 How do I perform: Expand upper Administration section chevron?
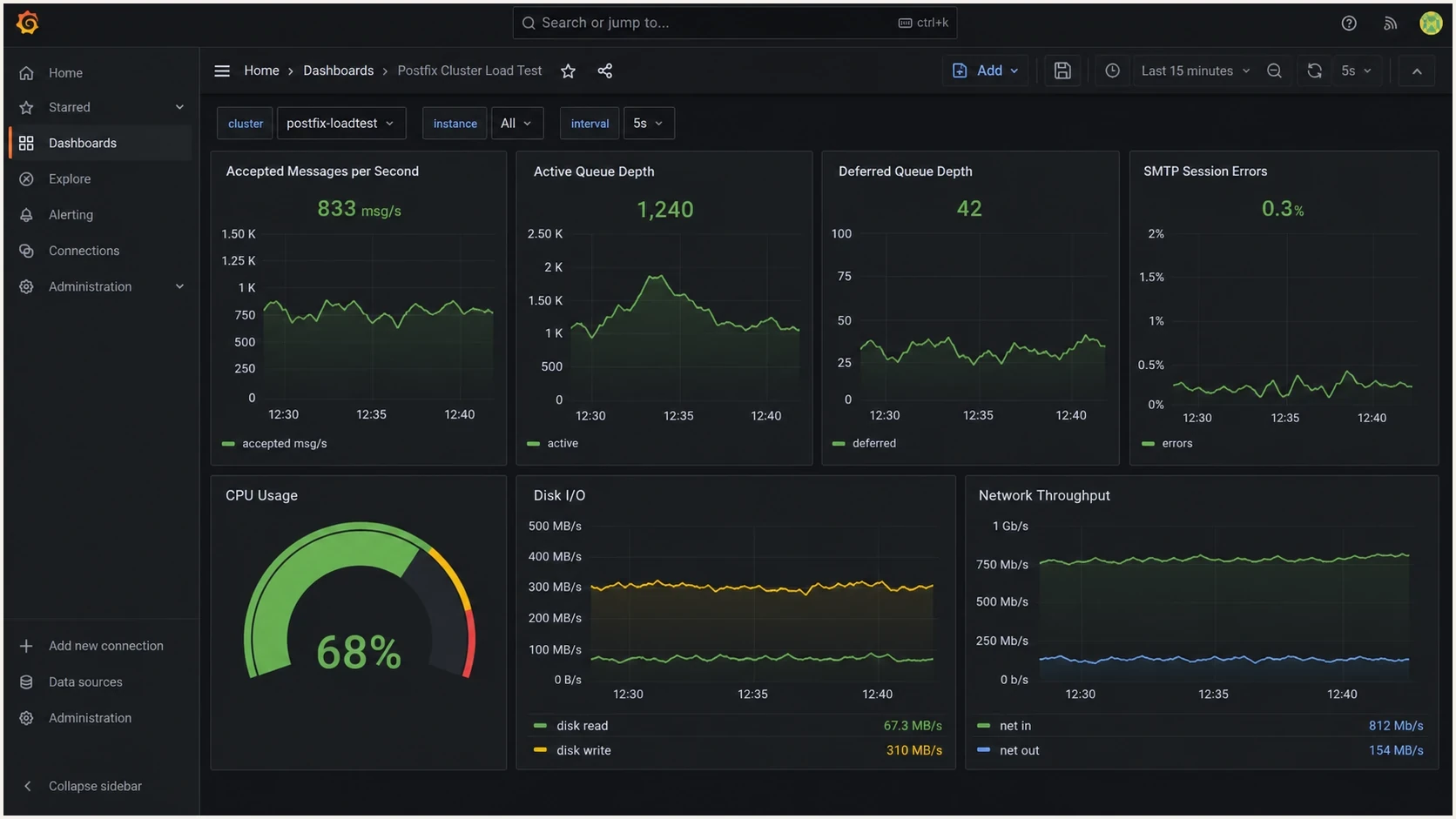(x=179, y=286)
